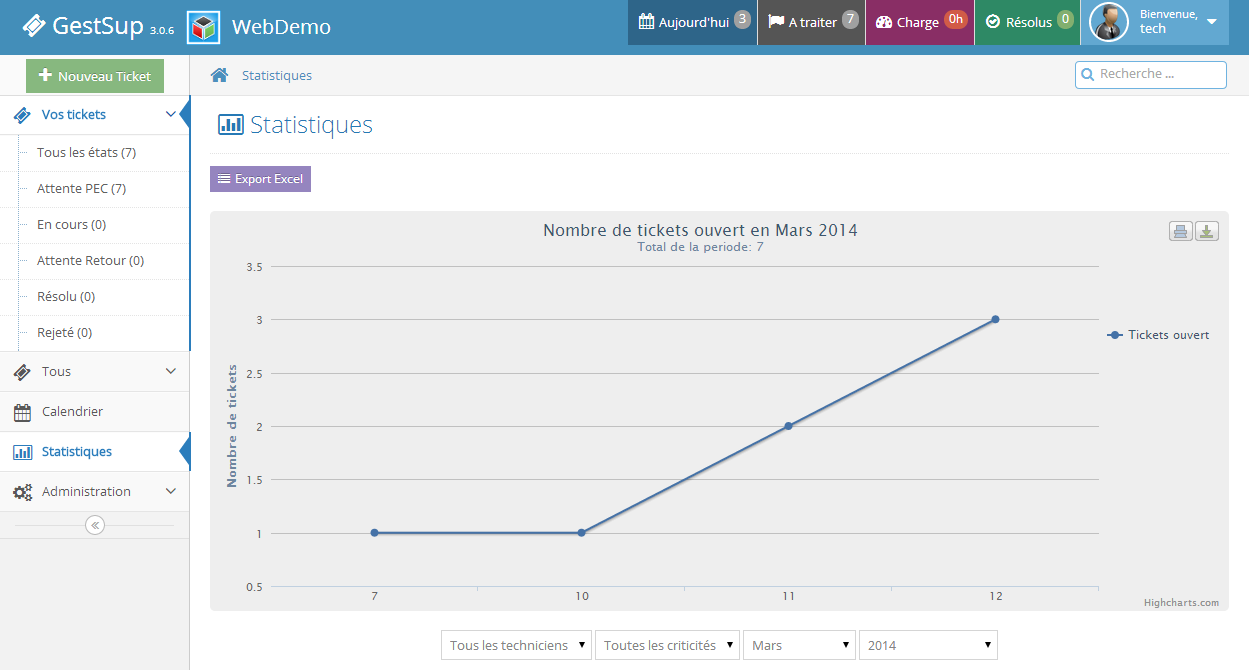Click the WebDemo cube logo
The height and width of the screenshot is (670, 1249).
point(204,27)
